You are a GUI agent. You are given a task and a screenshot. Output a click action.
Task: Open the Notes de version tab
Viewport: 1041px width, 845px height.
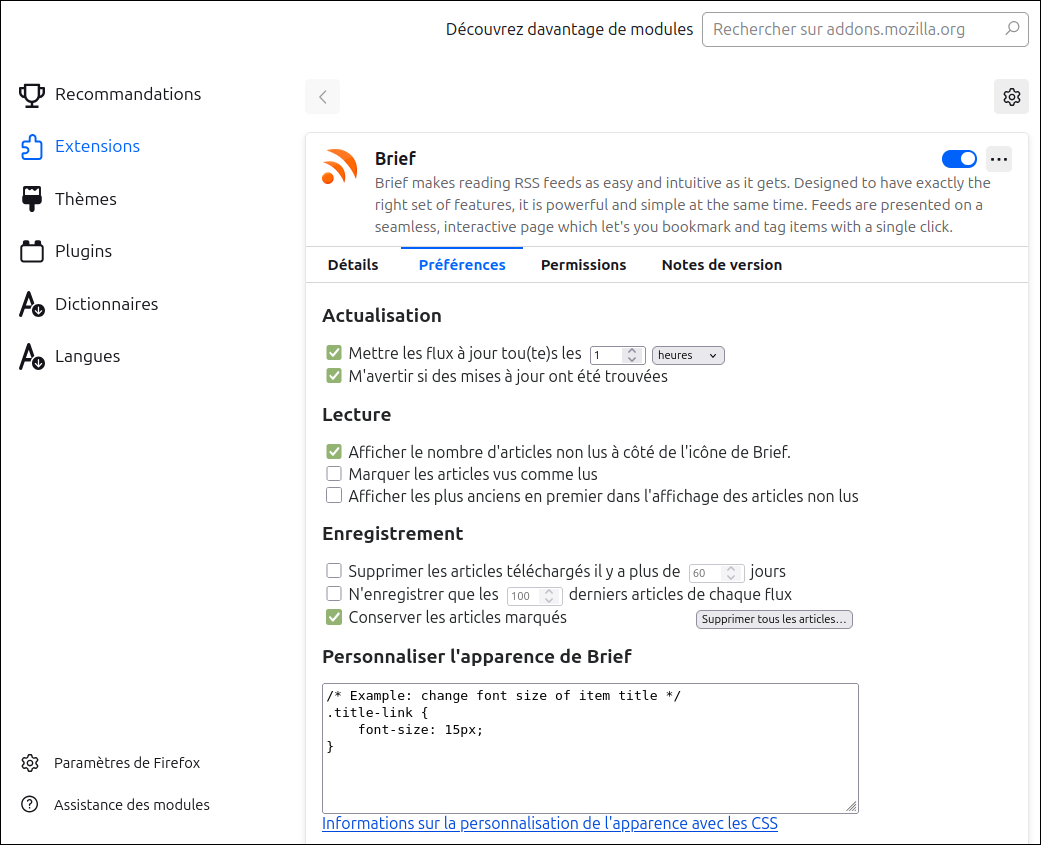(722, 265)
